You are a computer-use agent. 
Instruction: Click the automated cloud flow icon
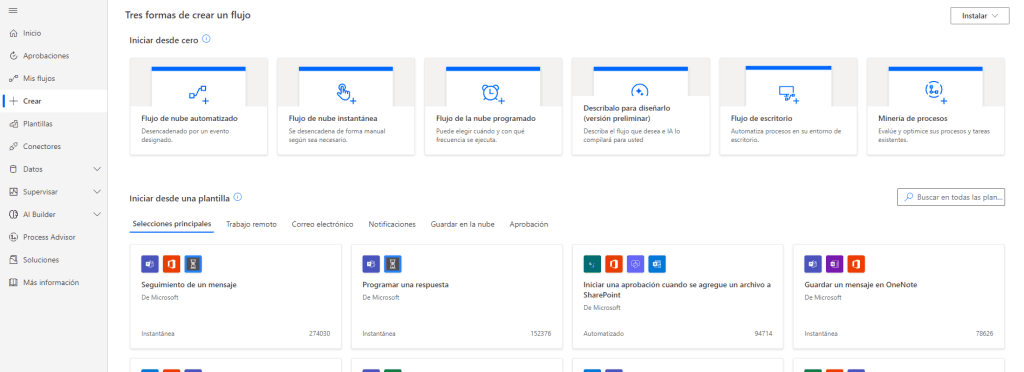pyautogui.click(x=199, y=94)
